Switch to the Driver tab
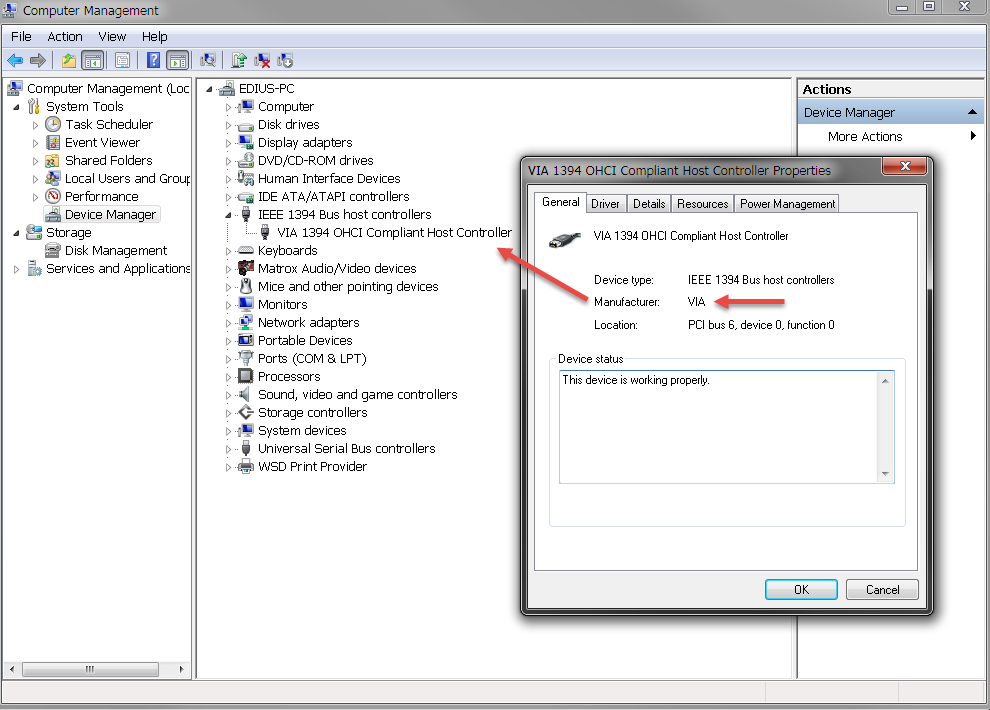990x710 pixels. click(x=605, y=204)
